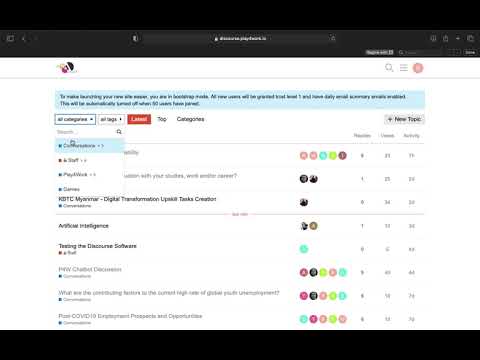The width and height of the screenshot is (480, 360).
Task: Focus the category Search input field
Action: tap(85, 132)
